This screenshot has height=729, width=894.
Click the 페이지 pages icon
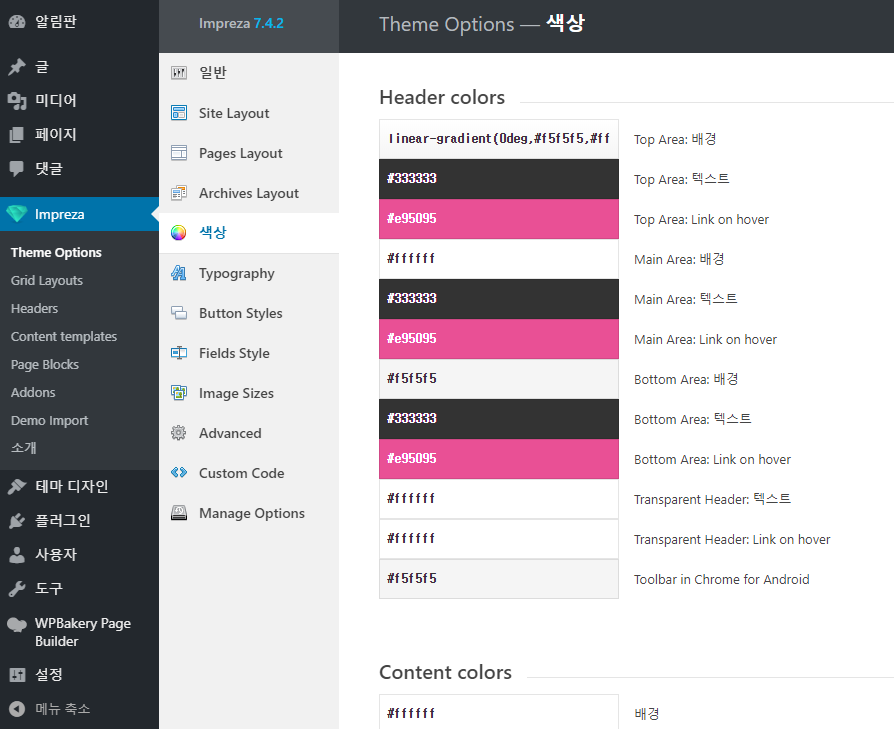pyautogui.click(x=17, y=135)
